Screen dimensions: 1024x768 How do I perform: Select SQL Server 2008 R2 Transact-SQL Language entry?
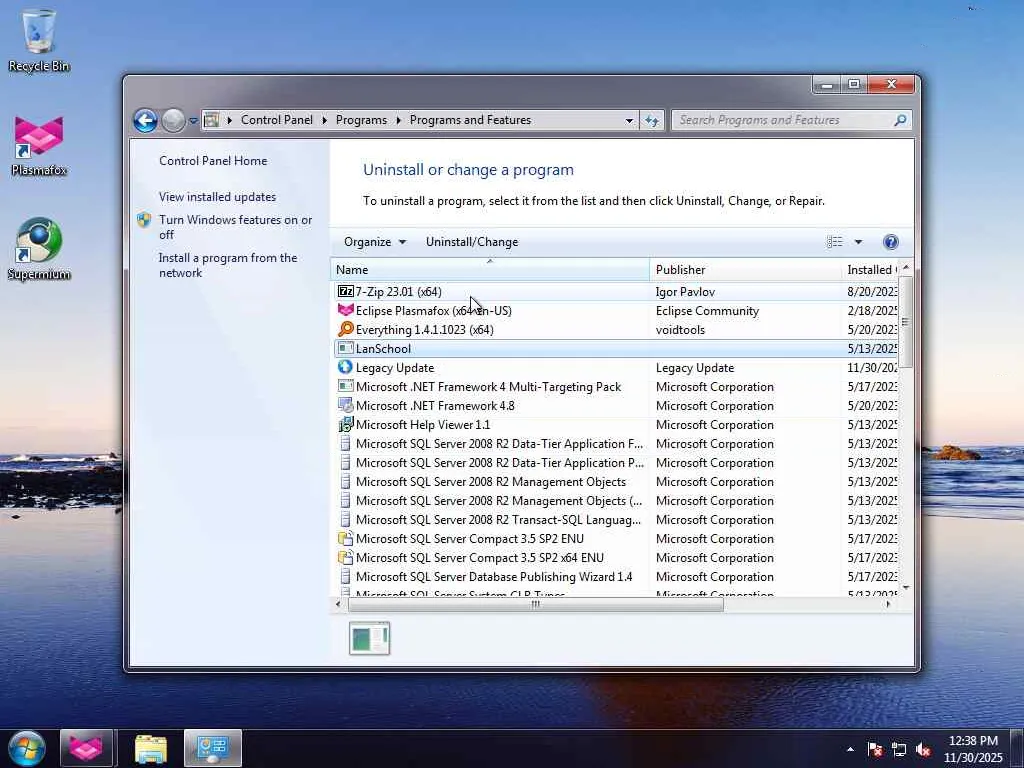coord(615,519)
